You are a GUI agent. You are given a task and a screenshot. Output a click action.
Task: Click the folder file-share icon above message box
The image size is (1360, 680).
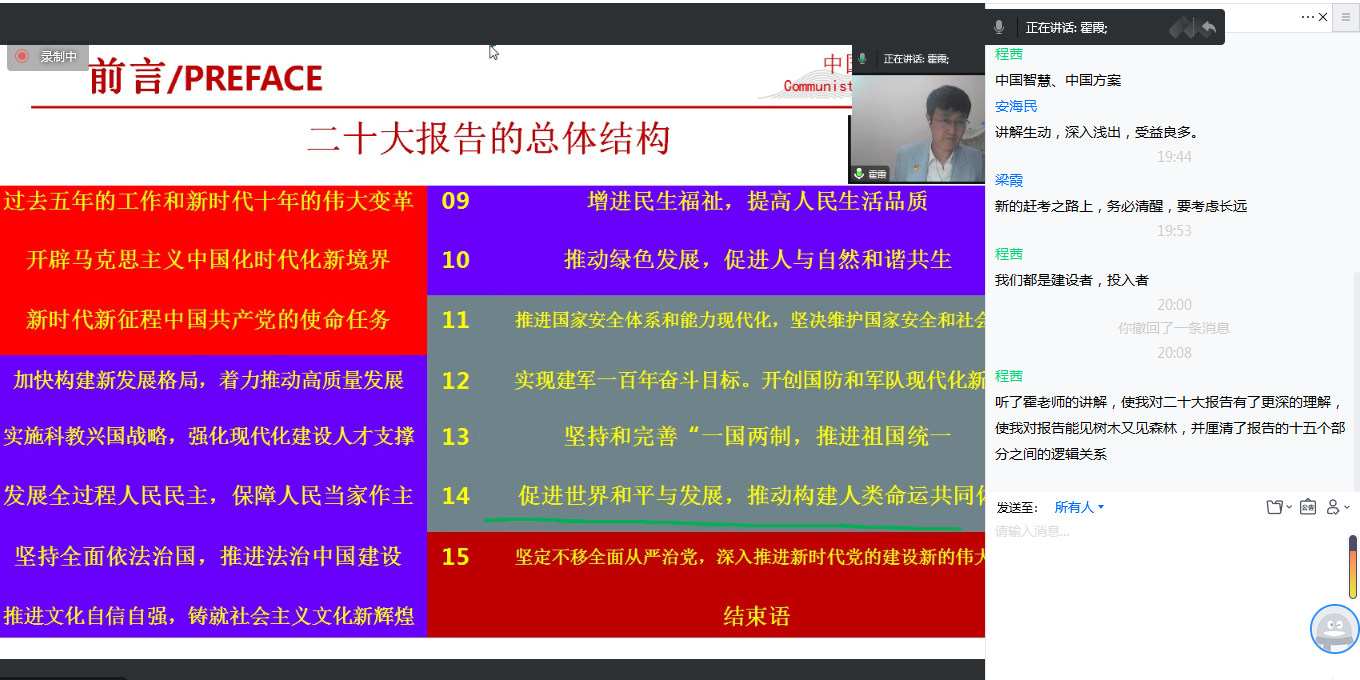coord(1274,507)
